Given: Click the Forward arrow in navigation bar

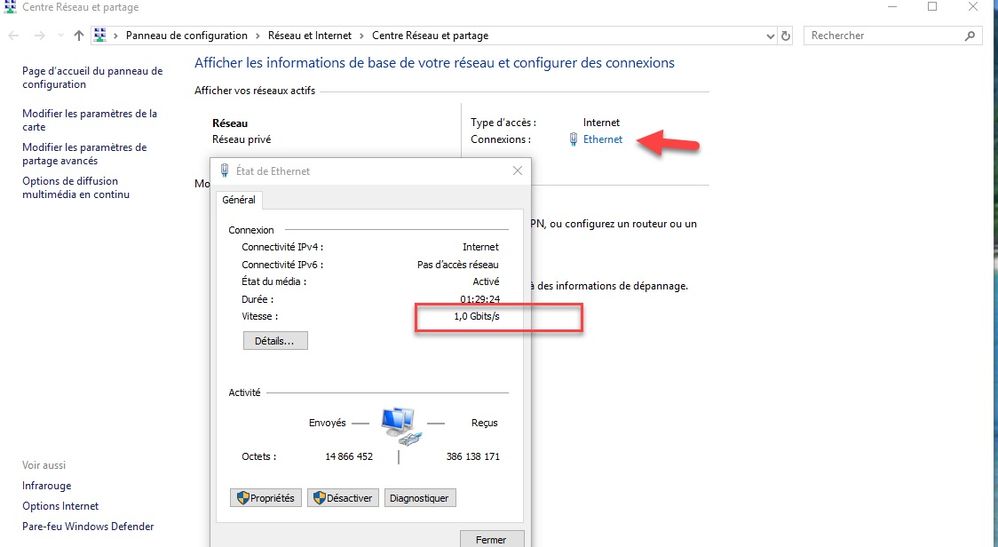Looking at the screenshot, I should point(39,36).
